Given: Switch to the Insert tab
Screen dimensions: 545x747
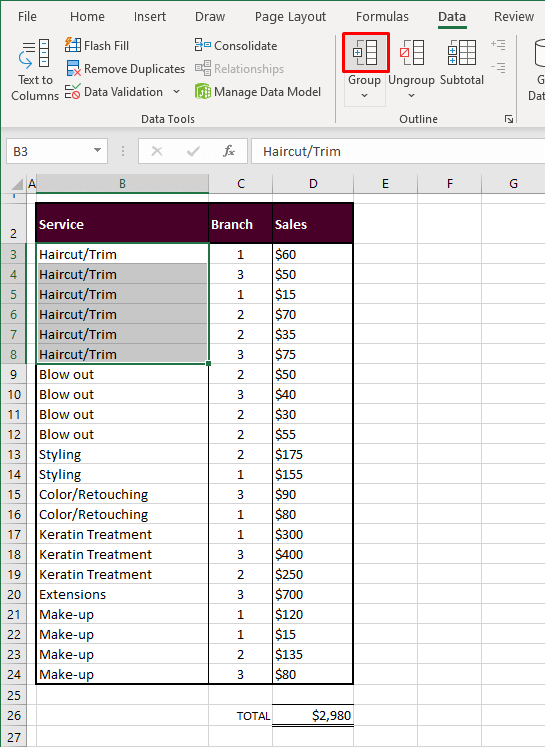Looking at the screenshot, I should tap(150, 17).
